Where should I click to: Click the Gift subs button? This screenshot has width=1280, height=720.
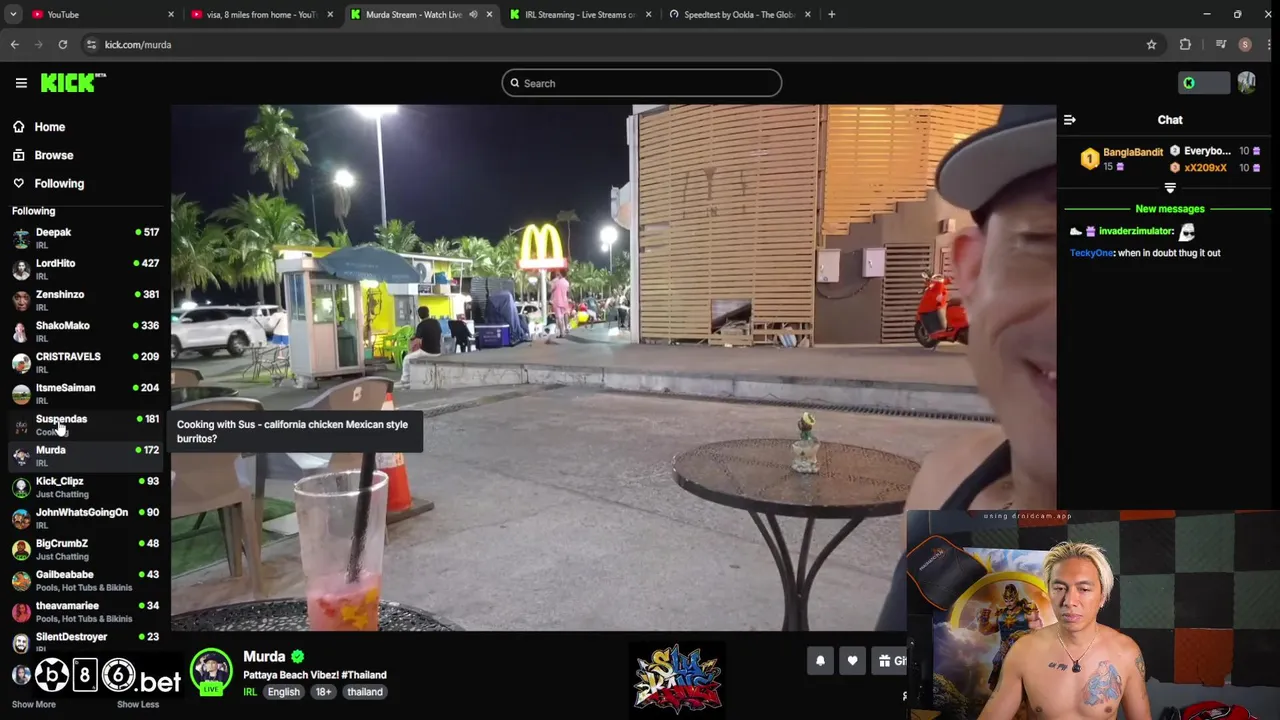[x=890, y=660]
